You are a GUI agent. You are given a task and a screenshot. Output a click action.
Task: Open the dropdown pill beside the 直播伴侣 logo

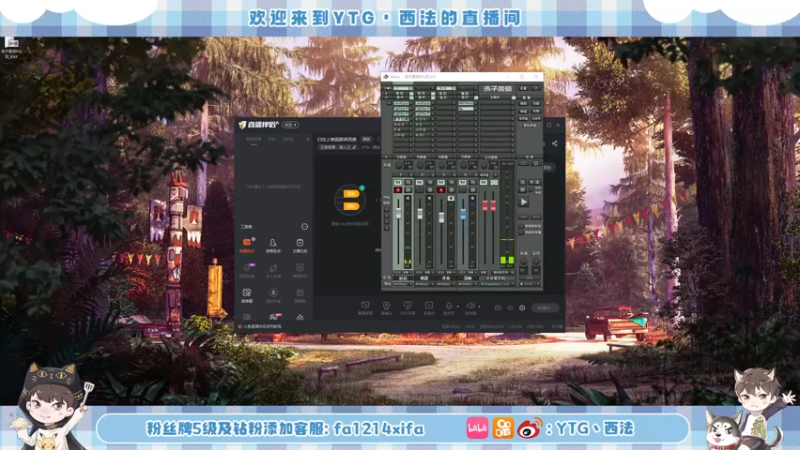(290, 125)
